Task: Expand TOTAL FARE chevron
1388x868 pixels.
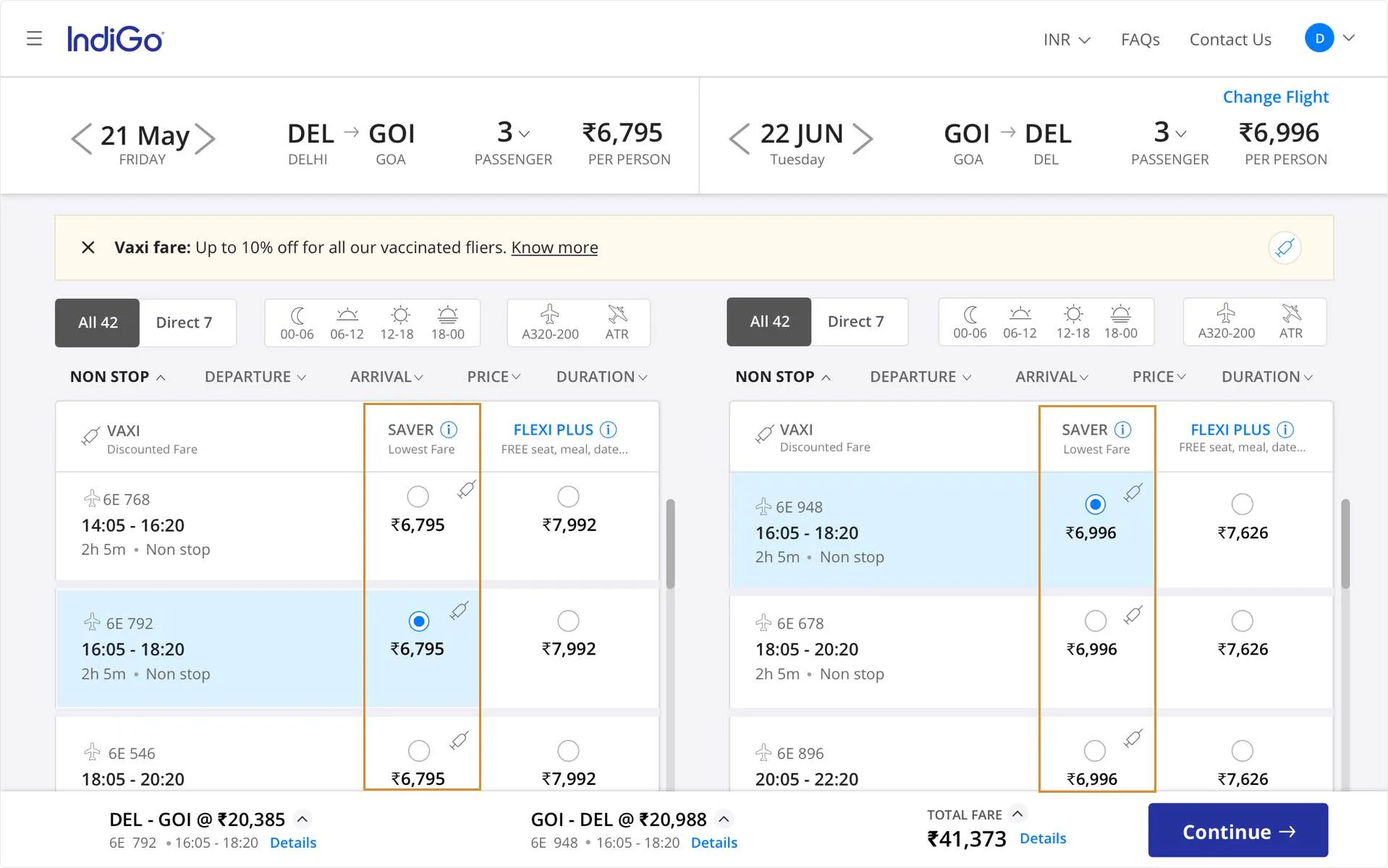Action: (1017, 814)
